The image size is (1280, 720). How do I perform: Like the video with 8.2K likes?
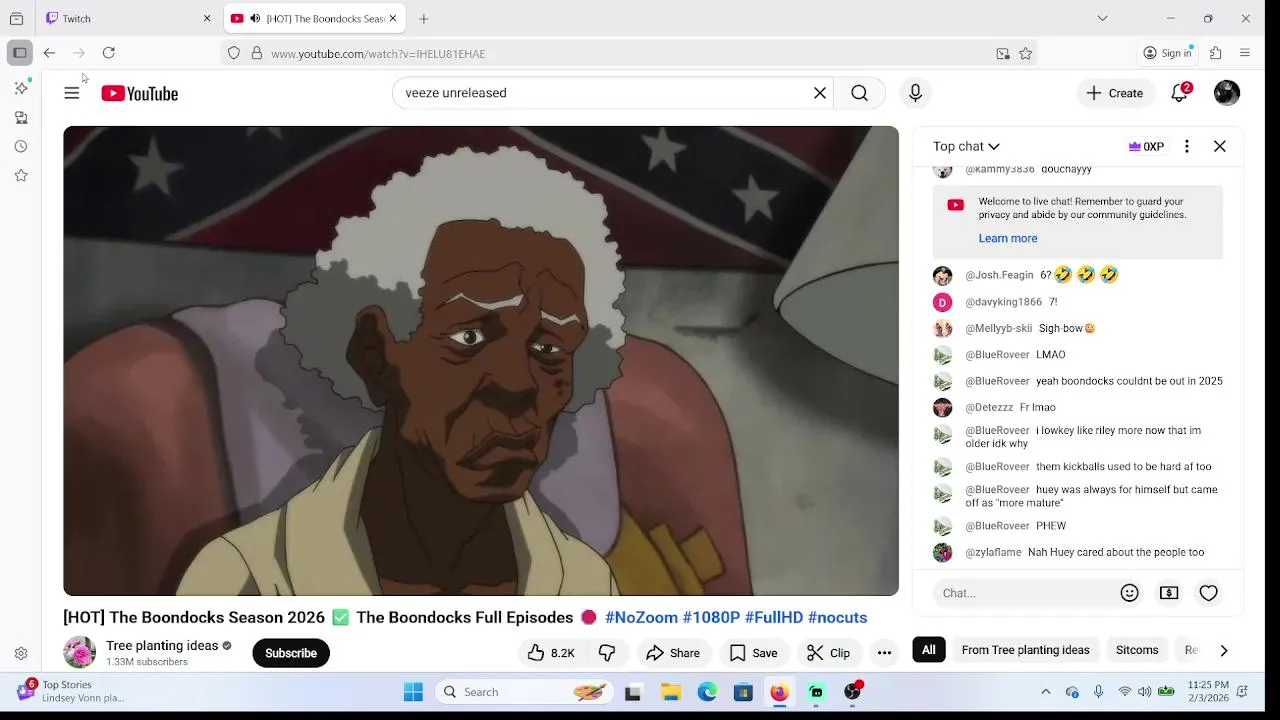click(x=551, y=653)
